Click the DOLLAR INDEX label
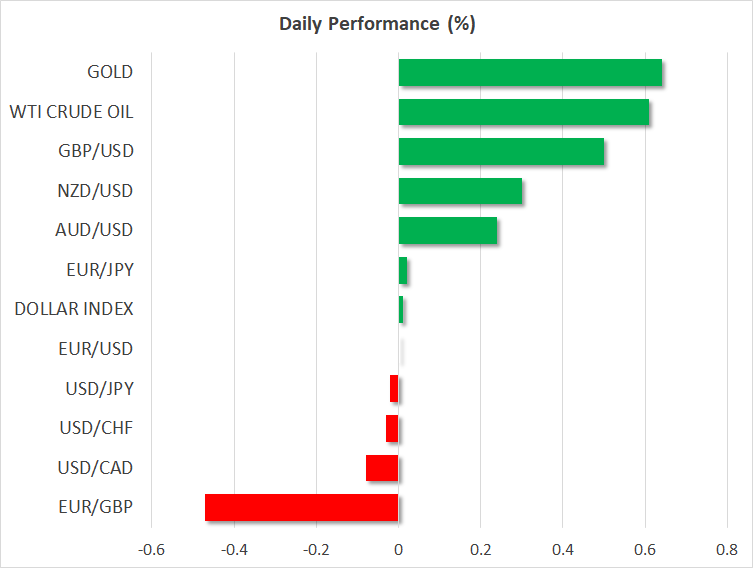The height and width of the screenshot is (568, 753). coord(74,309)
